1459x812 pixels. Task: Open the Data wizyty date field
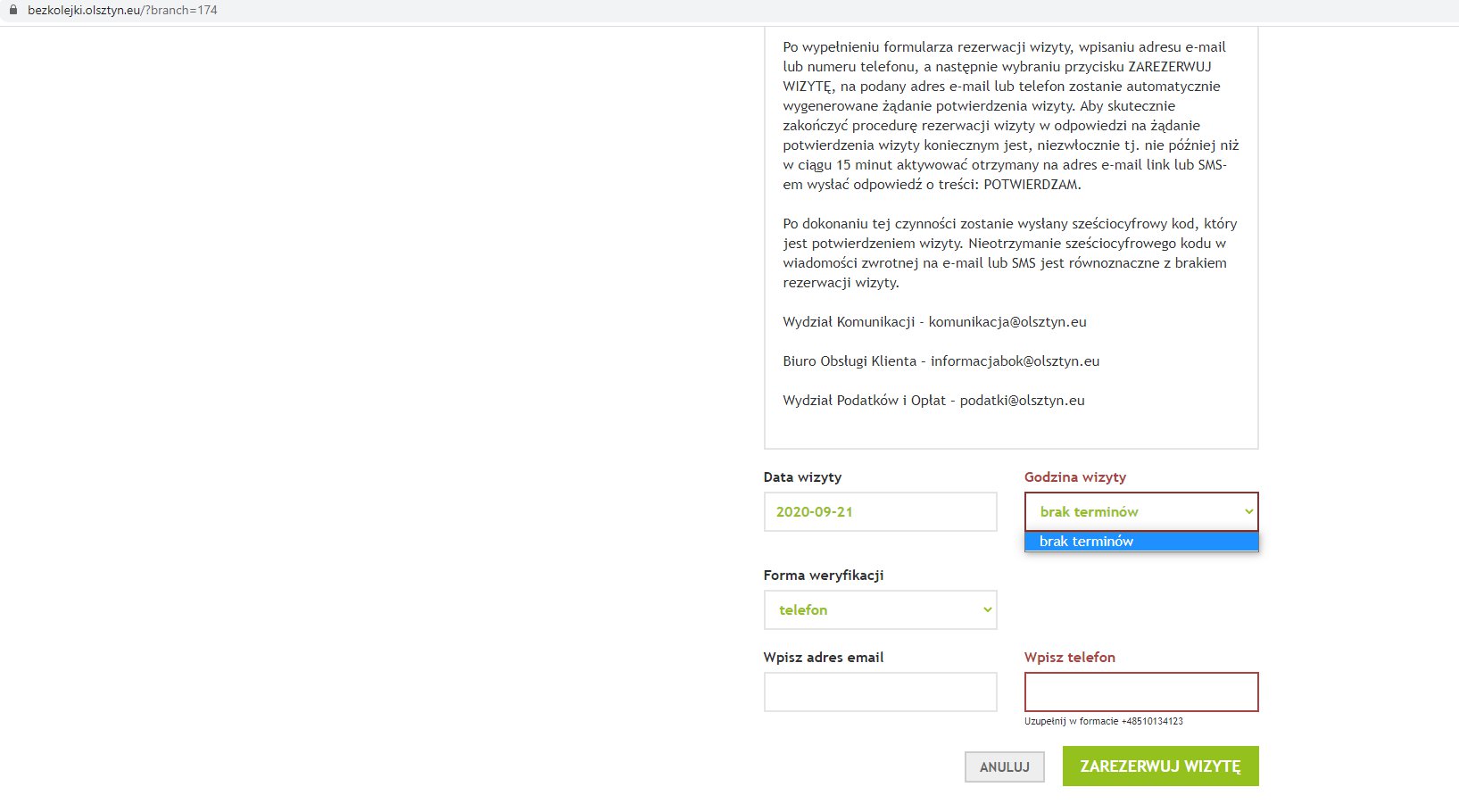point(880,511)
